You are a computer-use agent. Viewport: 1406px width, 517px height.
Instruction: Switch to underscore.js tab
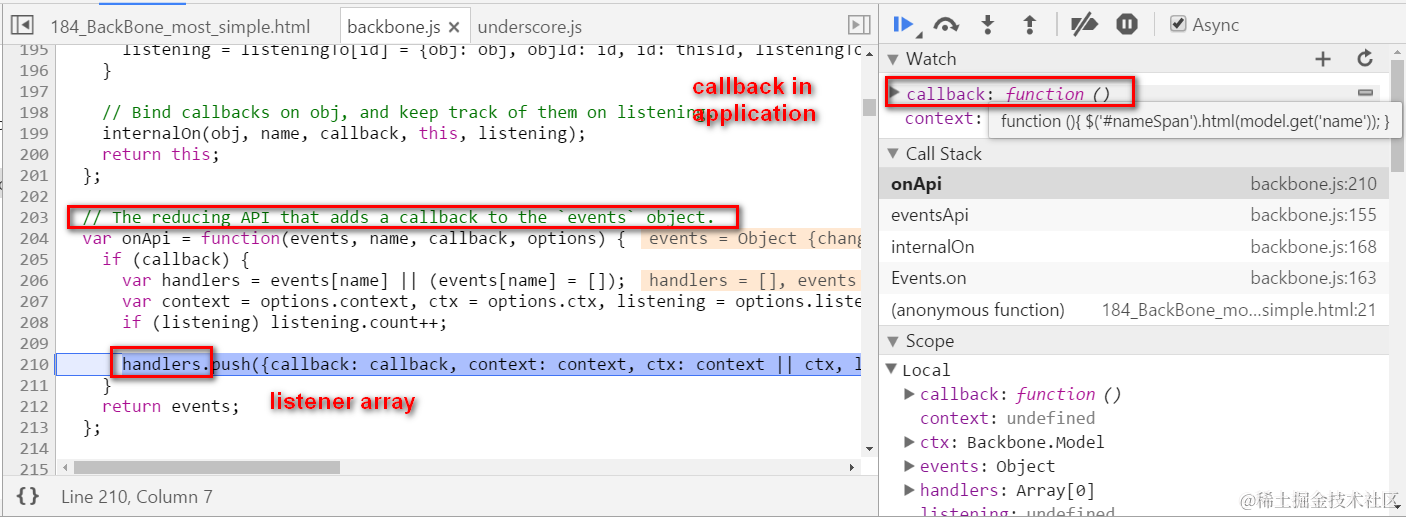(x=530, y=27)
